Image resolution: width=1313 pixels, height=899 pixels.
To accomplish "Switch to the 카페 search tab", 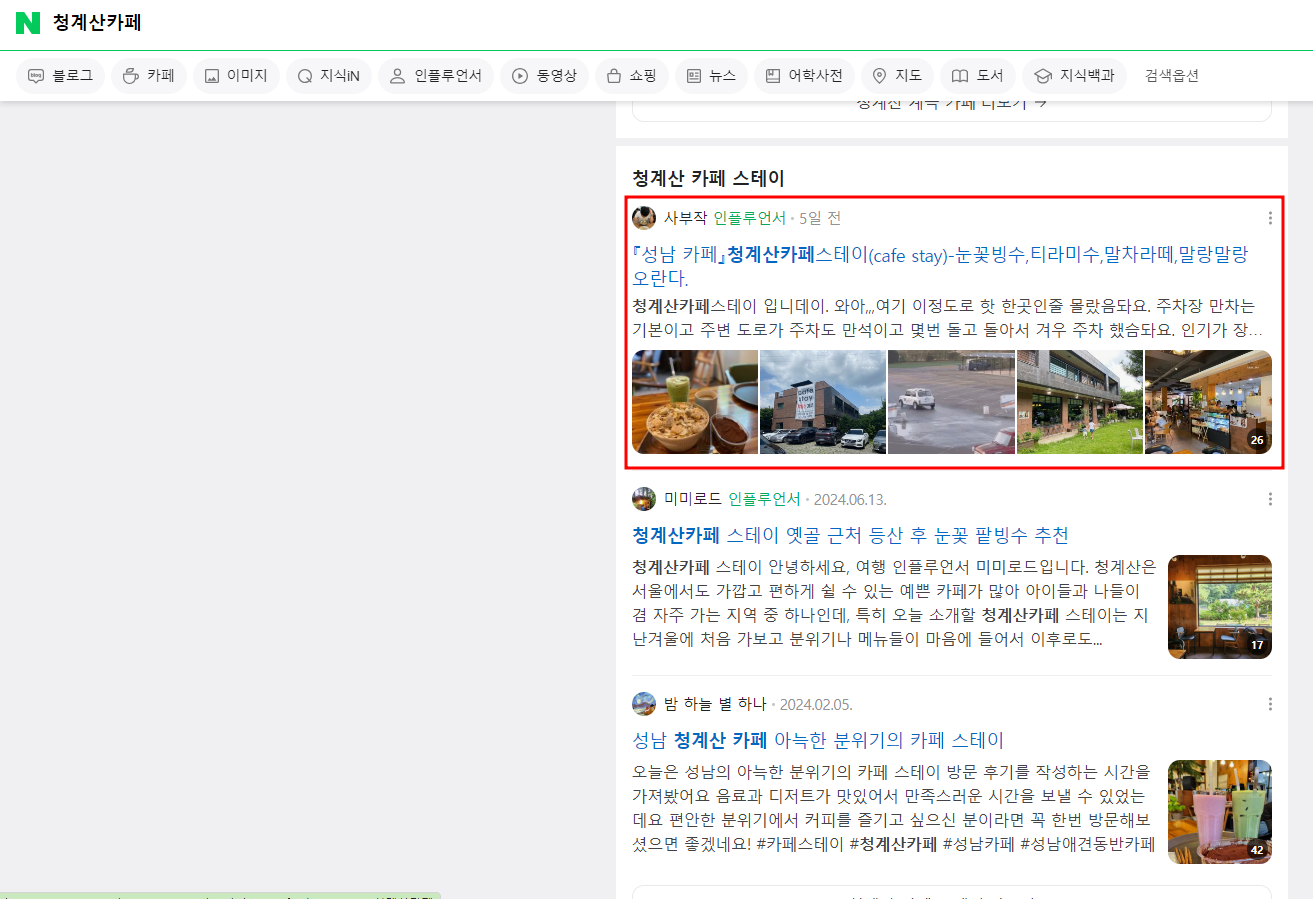I will (x=149, y=76).
